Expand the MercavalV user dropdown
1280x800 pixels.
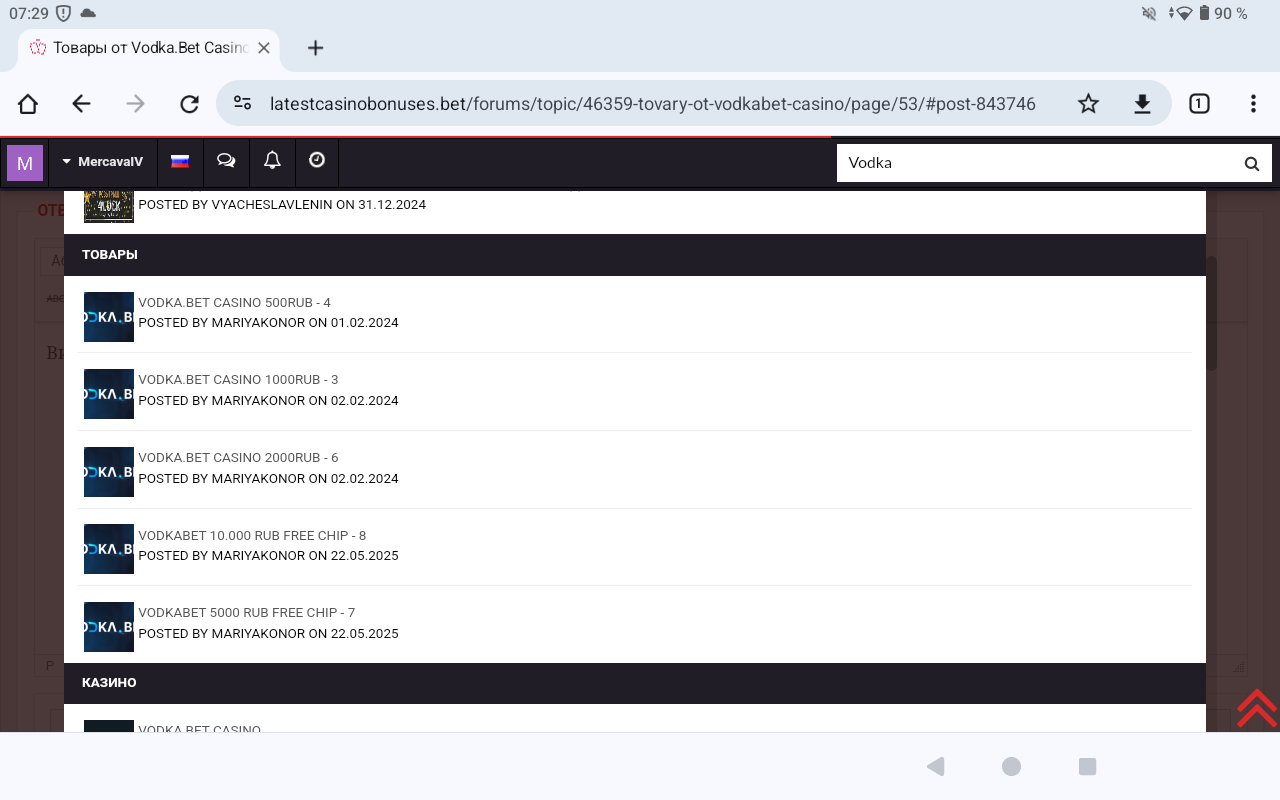click(103, 162)
